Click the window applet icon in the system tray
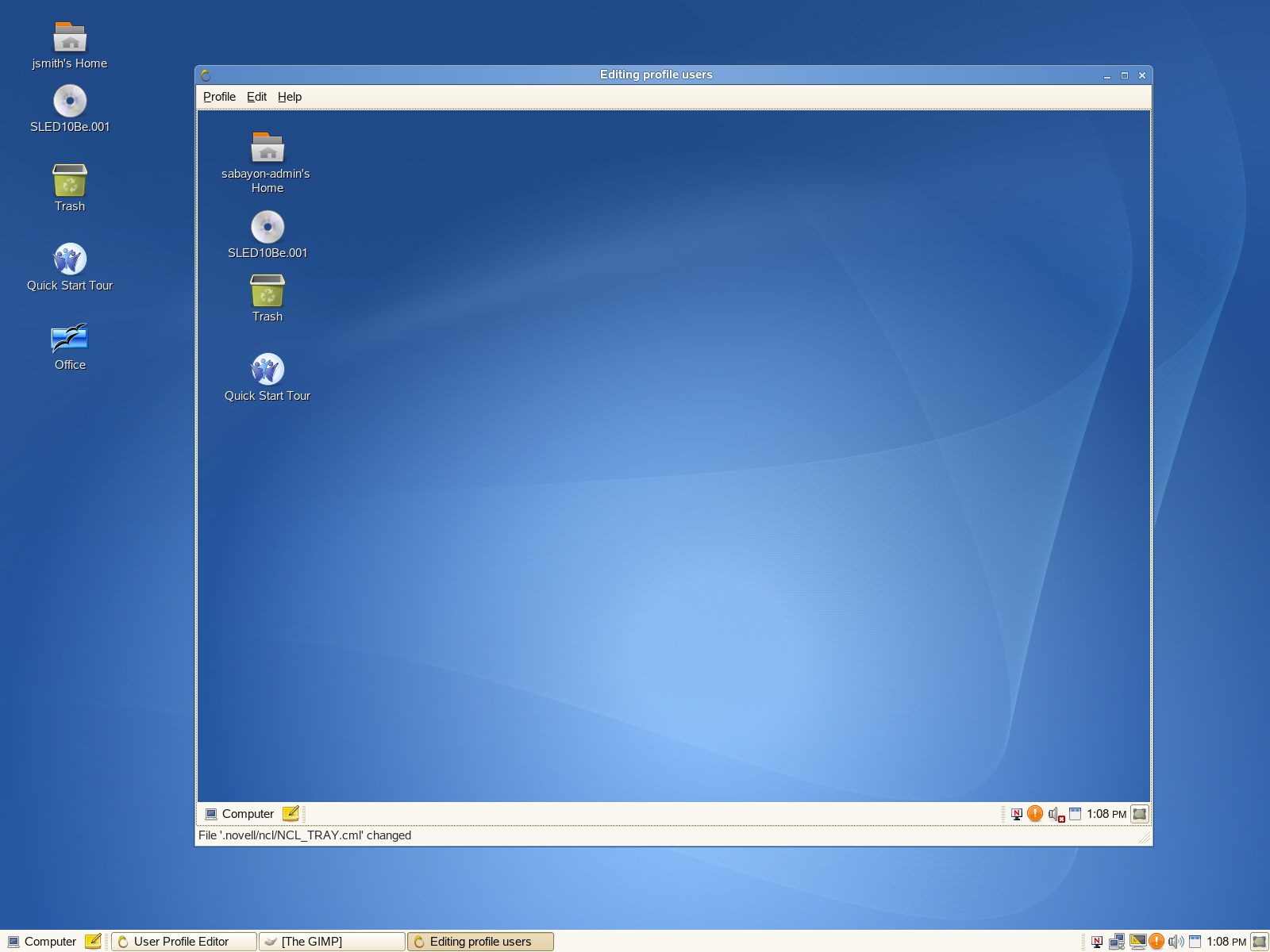The width and height of the screenshot is (1270, 952). tap(1195, 942)
